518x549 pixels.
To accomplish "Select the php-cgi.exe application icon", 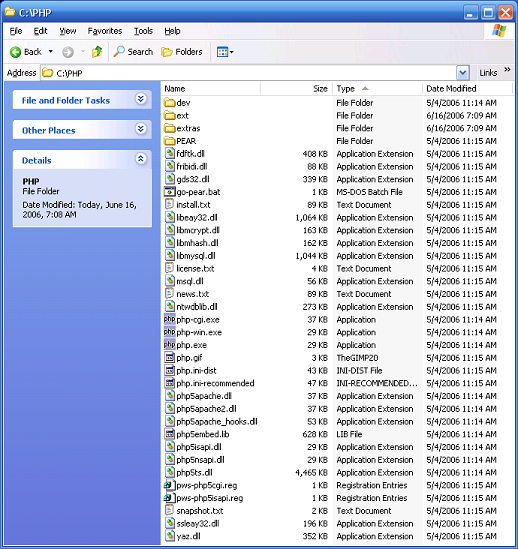I will pos(170,319).
